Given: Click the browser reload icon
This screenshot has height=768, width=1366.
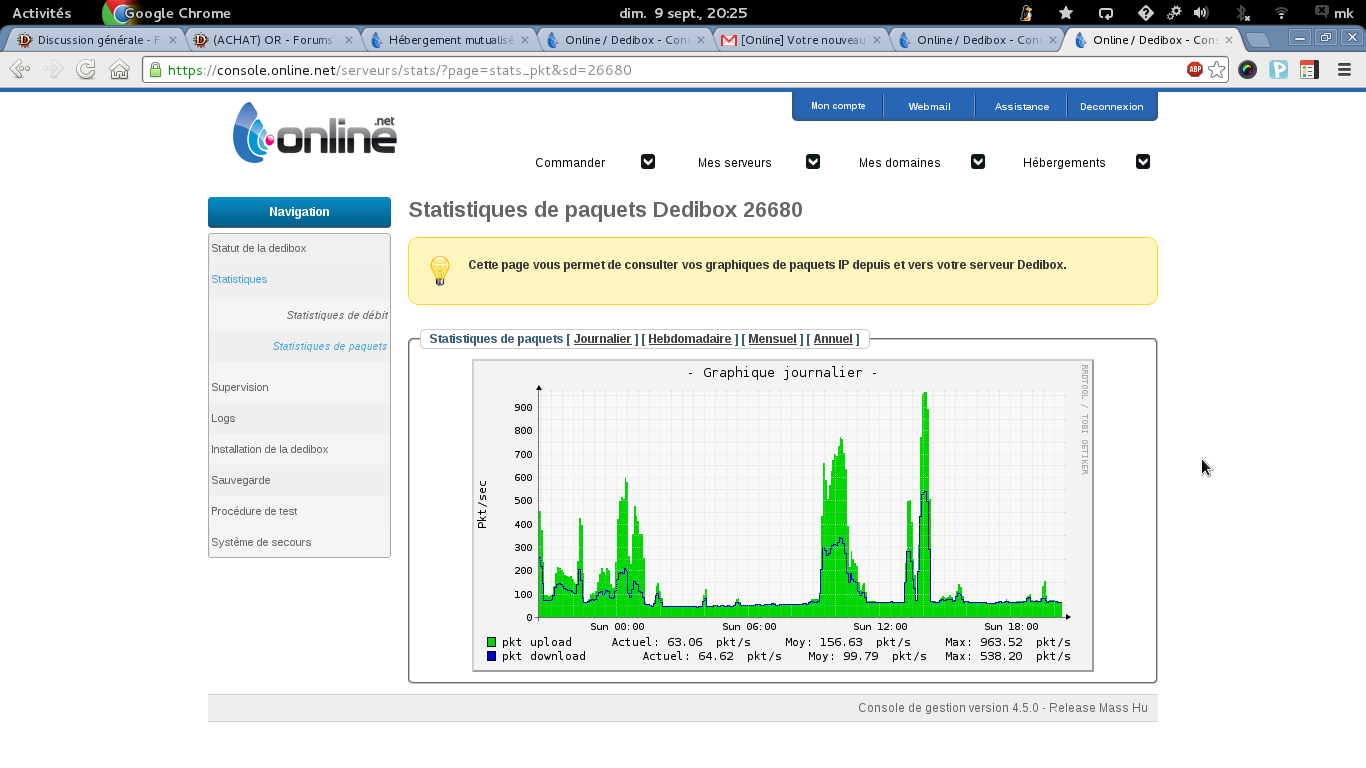Looking at the screenshot, I should [86, 70].
